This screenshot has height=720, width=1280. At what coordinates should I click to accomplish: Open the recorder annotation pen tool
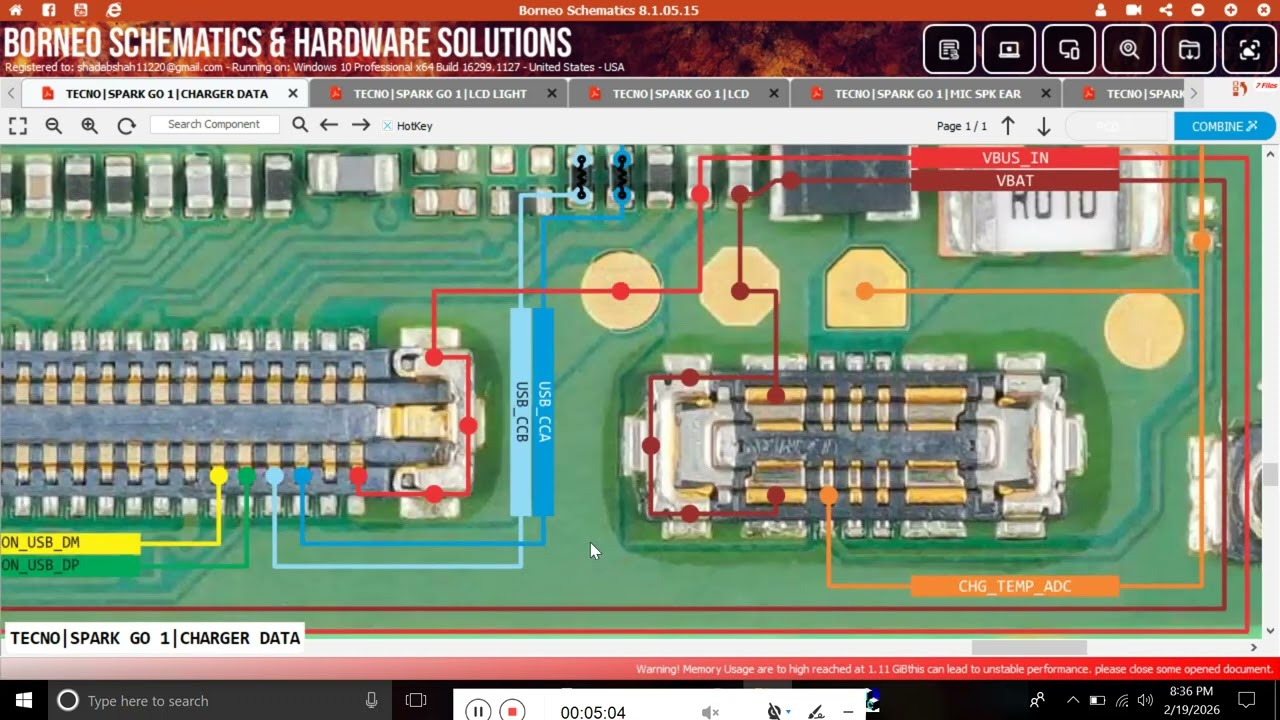[x=816, y=712]
